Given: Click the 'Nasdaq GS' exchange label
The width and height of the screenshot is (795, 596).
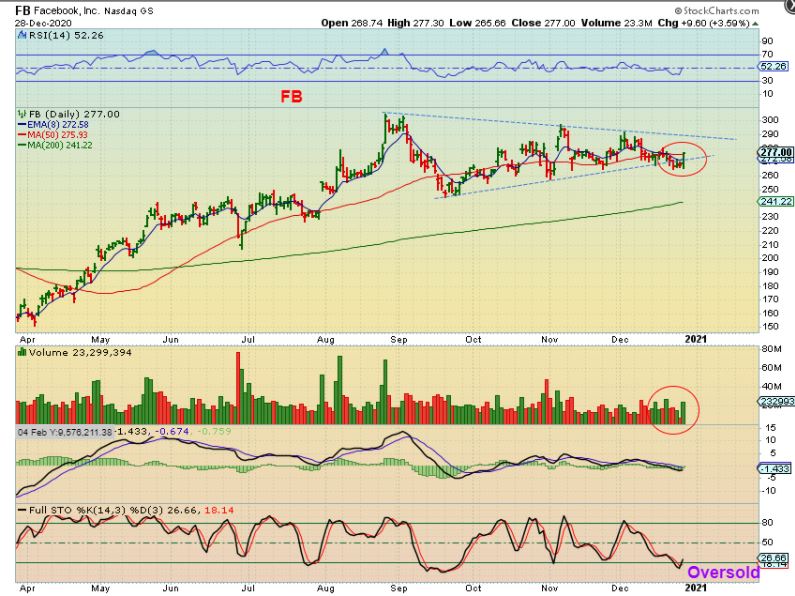Looking at the screenshot, I should (x=129, y=11).
